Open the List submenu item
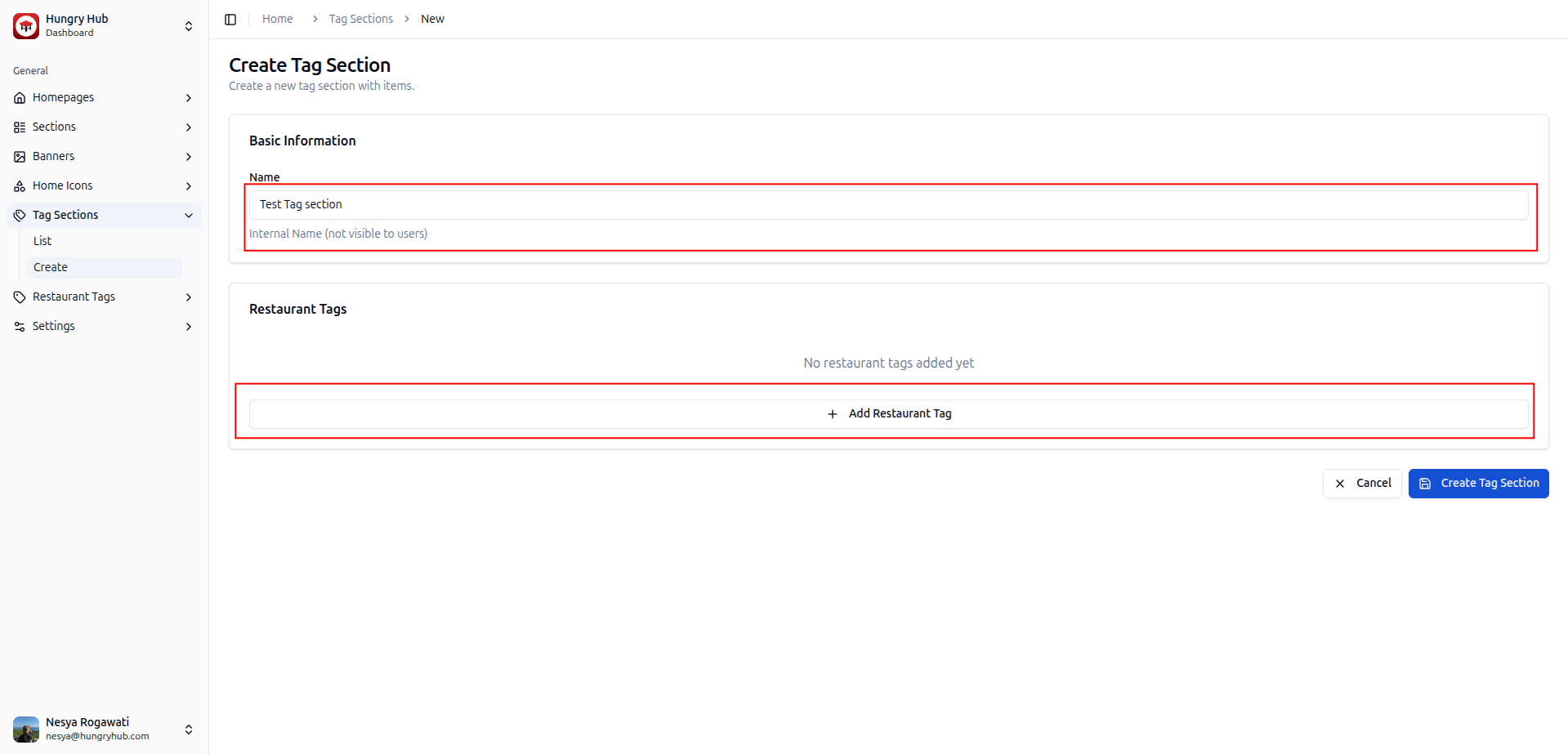 (x=42, y=241)
